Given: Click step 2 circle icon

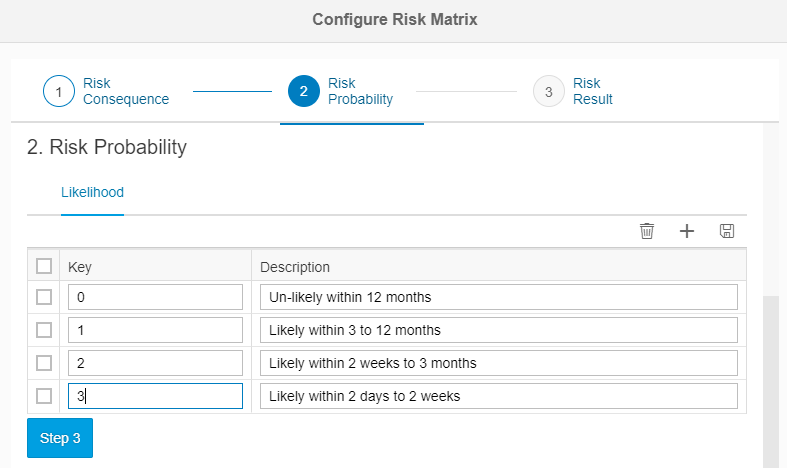Looking at the screenshot, I should (304, 92).
